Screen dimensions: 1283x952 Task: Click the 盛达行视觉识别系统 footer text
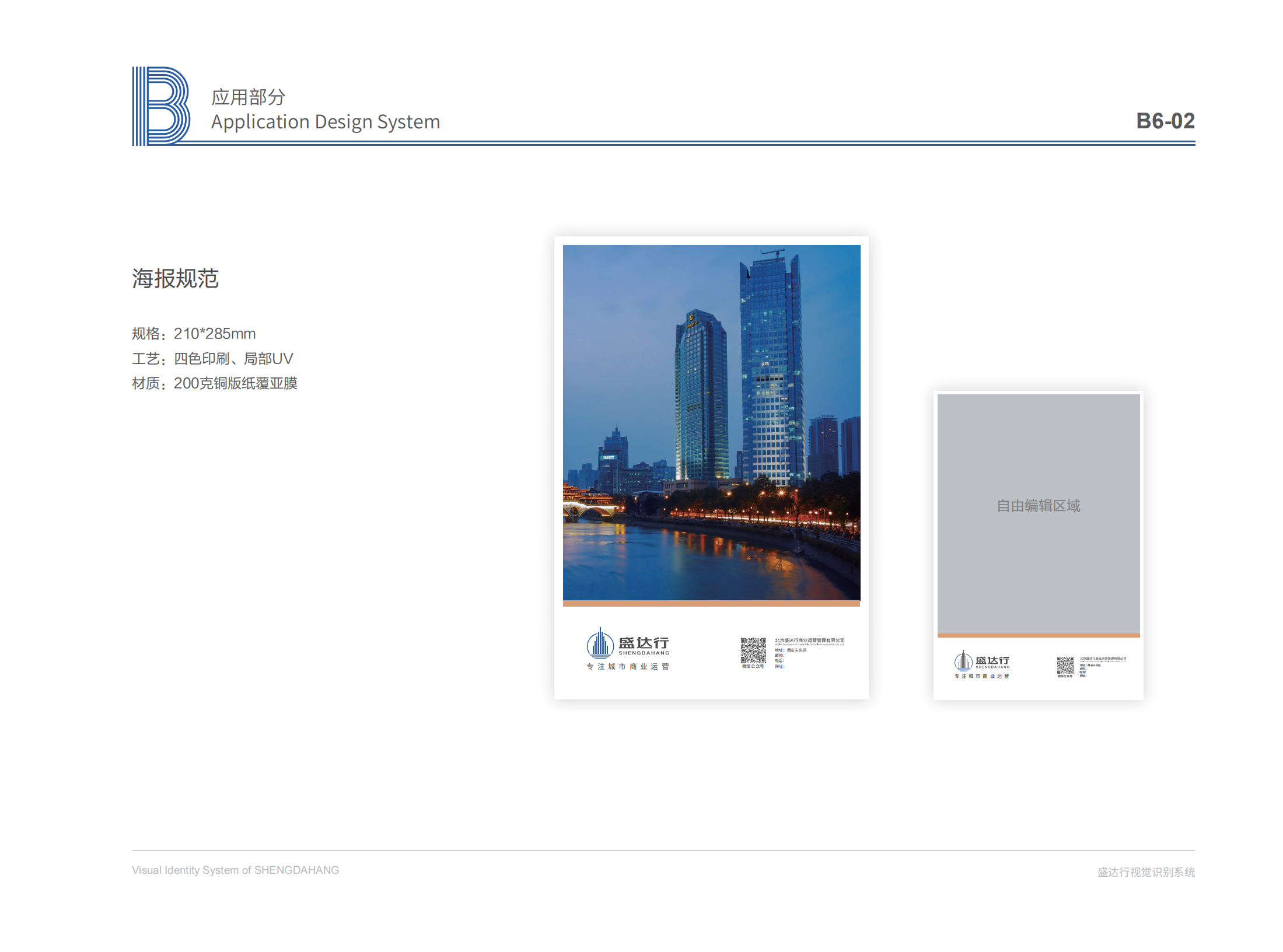[1145, 871]
